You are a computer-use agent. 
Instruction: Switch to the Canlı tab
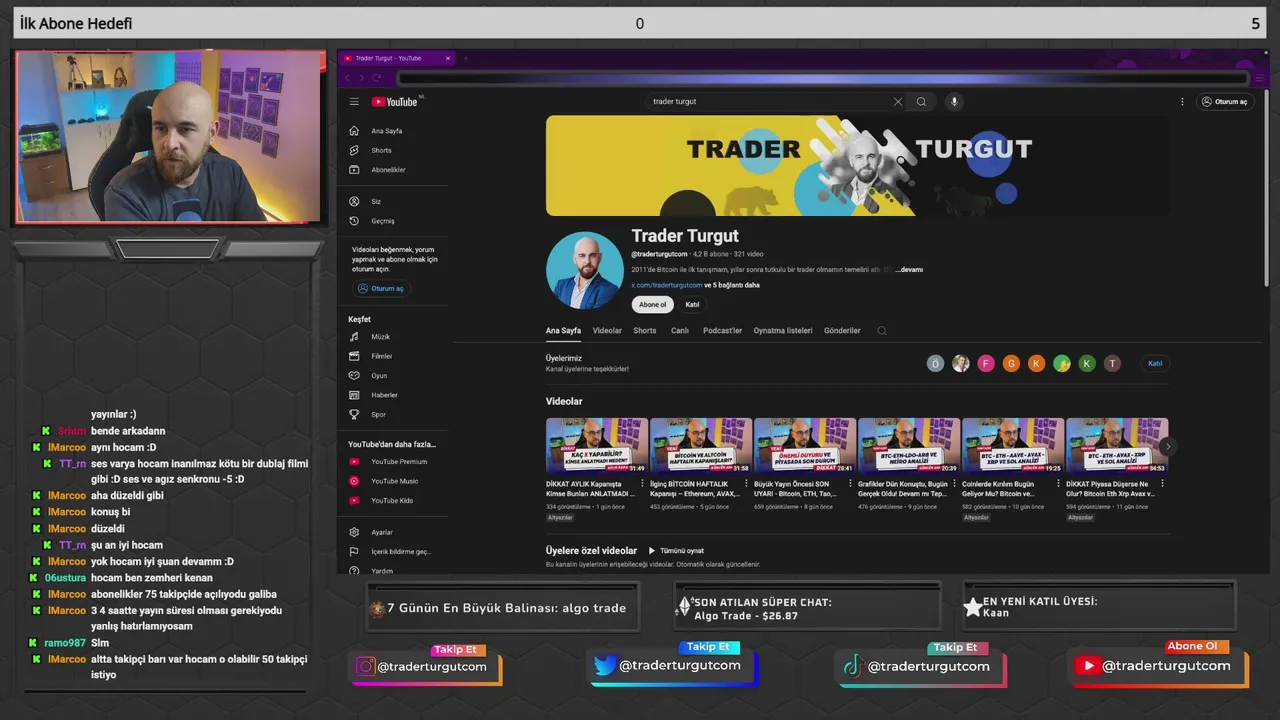coord(680,331)
